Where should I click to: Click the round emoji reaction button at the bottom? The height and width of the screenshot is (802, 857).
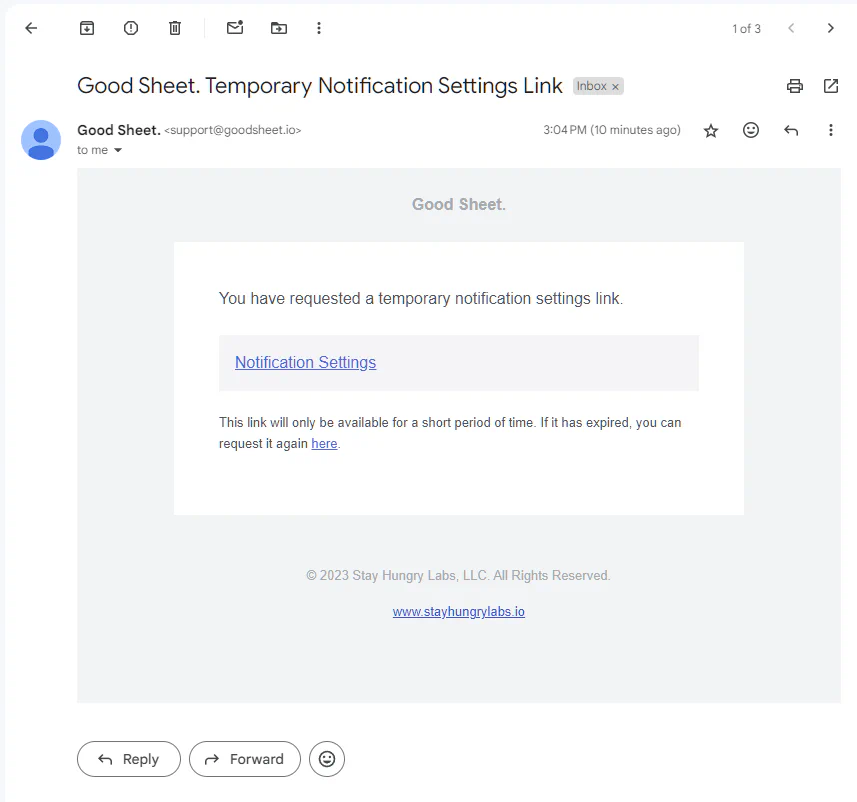click(327, 759)
